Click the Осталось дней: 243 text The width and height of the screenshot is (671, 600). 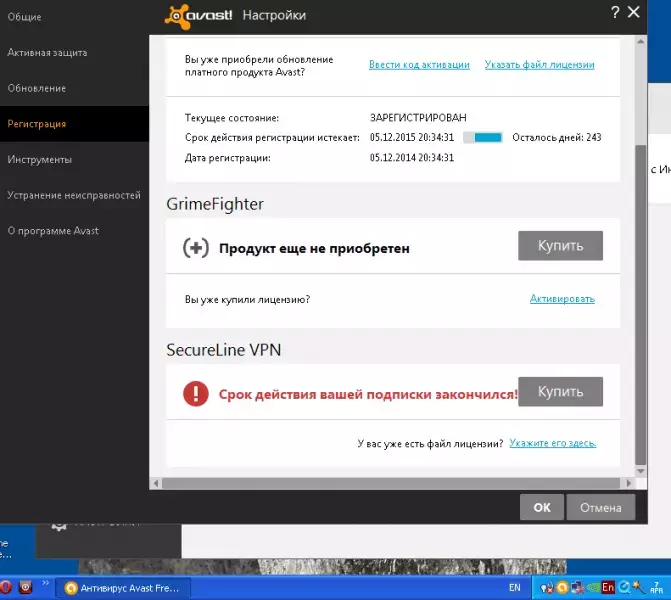[557, 137]
